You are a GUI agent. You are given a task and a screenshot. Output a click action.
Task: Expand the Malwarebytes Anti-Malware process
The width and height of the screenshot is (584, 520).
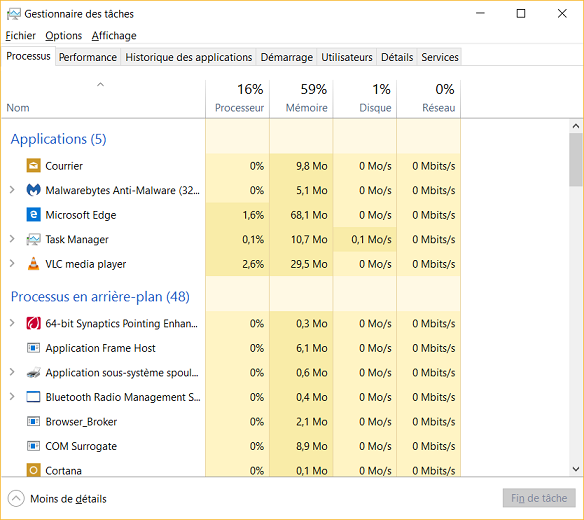12,190
